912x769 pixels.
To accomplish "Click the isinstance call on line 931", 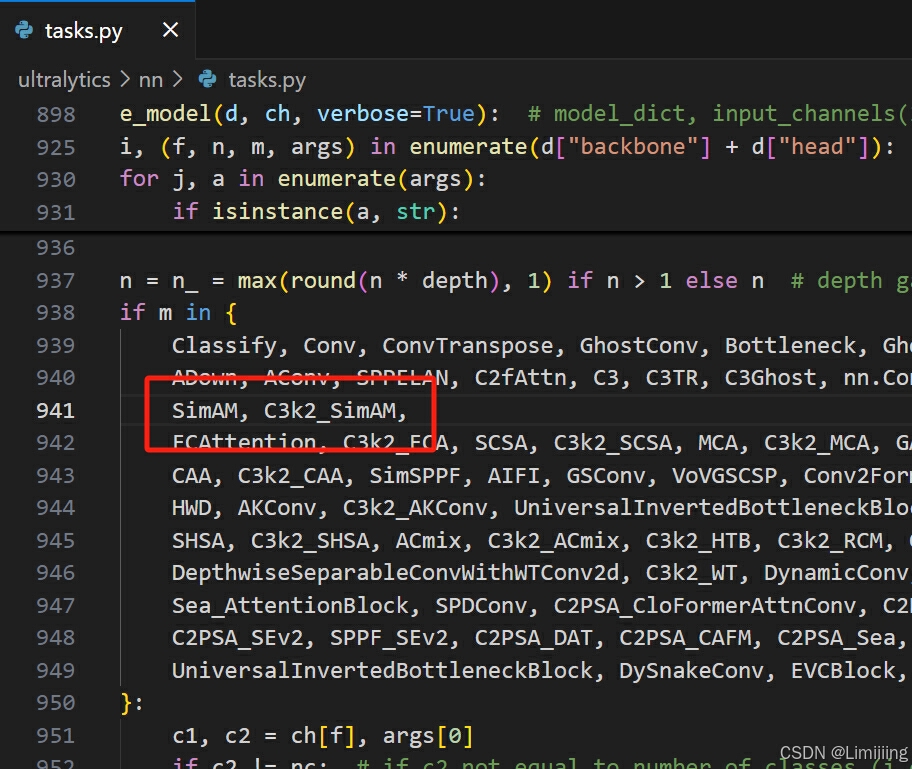I will point(277,212).
